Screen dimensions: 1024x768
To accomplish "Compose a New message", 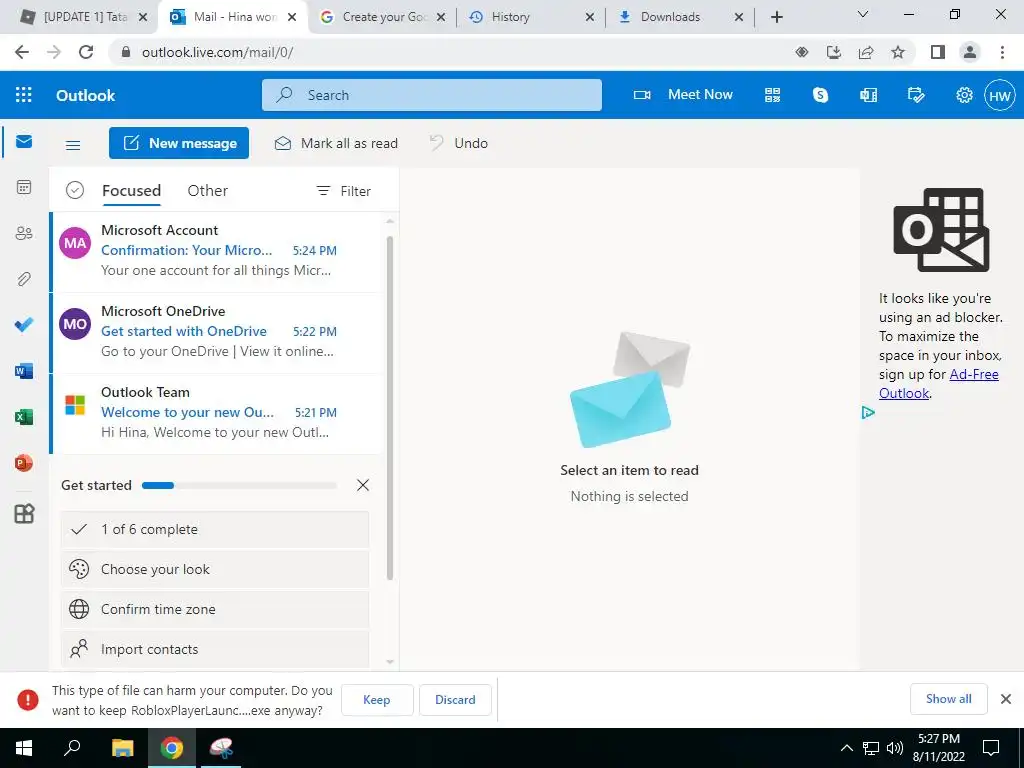I will click(x=179, y=143).
